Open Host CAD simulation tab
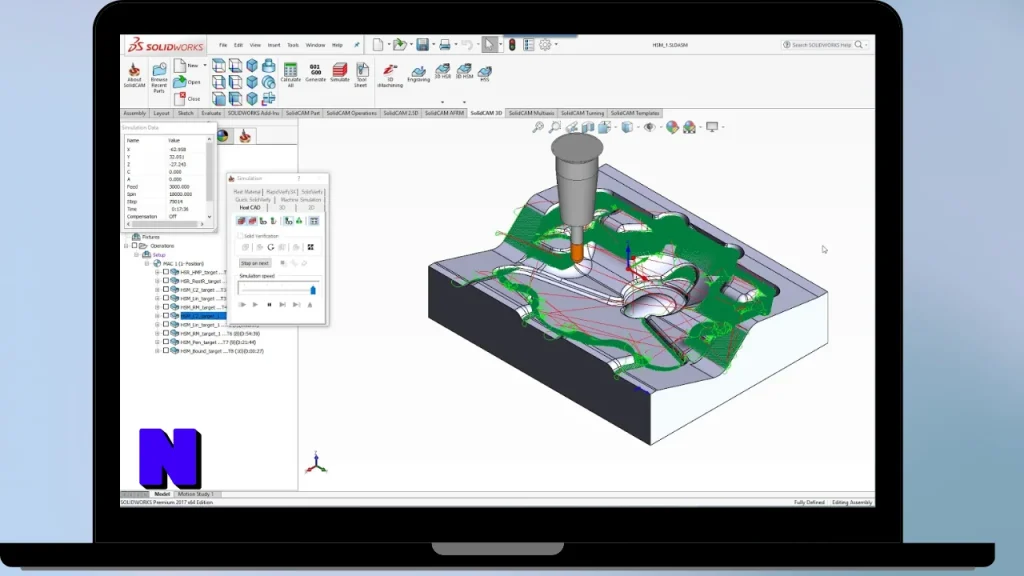This screenshot has height=576, width=1024. [249, 208]
